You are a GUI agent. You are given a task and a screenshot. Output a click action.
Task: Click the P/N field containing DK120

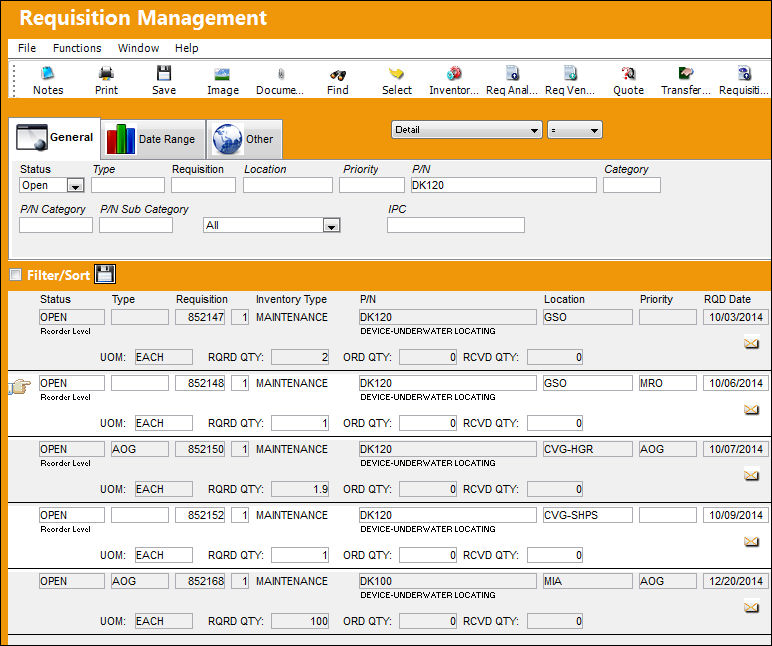pos(504,185)
